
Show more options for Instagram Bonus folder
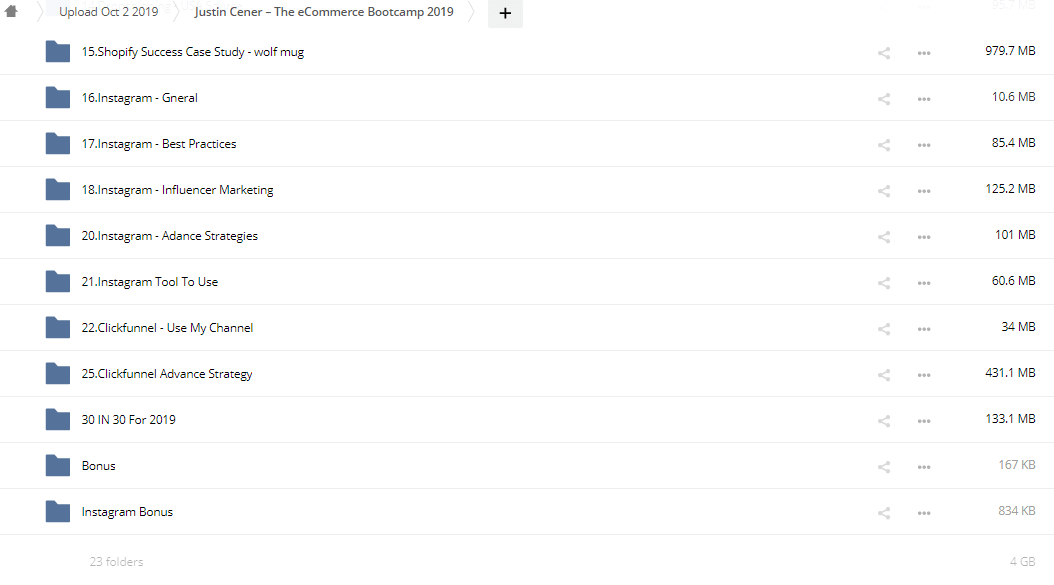pyautogui.click(x=924, y=512)
